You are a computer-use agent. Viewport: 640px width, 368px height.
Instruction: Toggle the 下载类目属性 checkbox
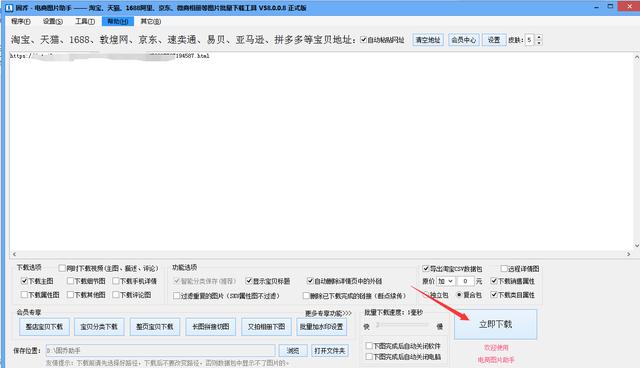tap(494, 295)
